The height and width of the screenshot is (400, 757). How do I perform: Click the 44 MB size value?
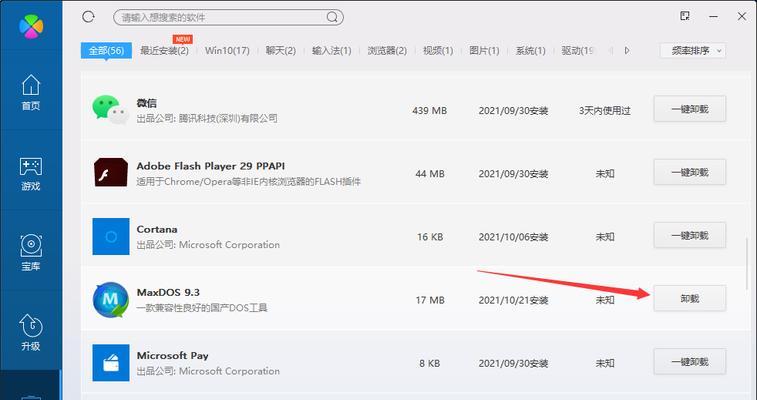pyautogui.click(x=430, y=174)
